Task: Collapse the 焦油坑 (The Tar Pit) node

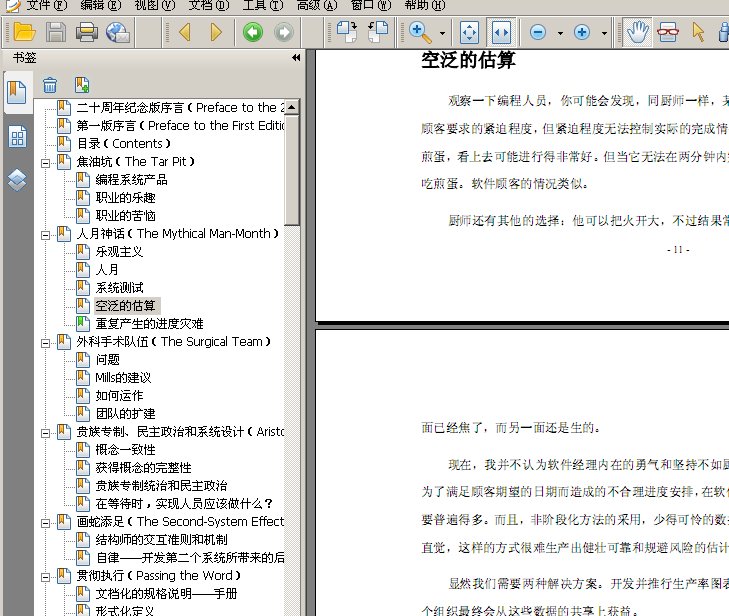Action: point(46,163)
